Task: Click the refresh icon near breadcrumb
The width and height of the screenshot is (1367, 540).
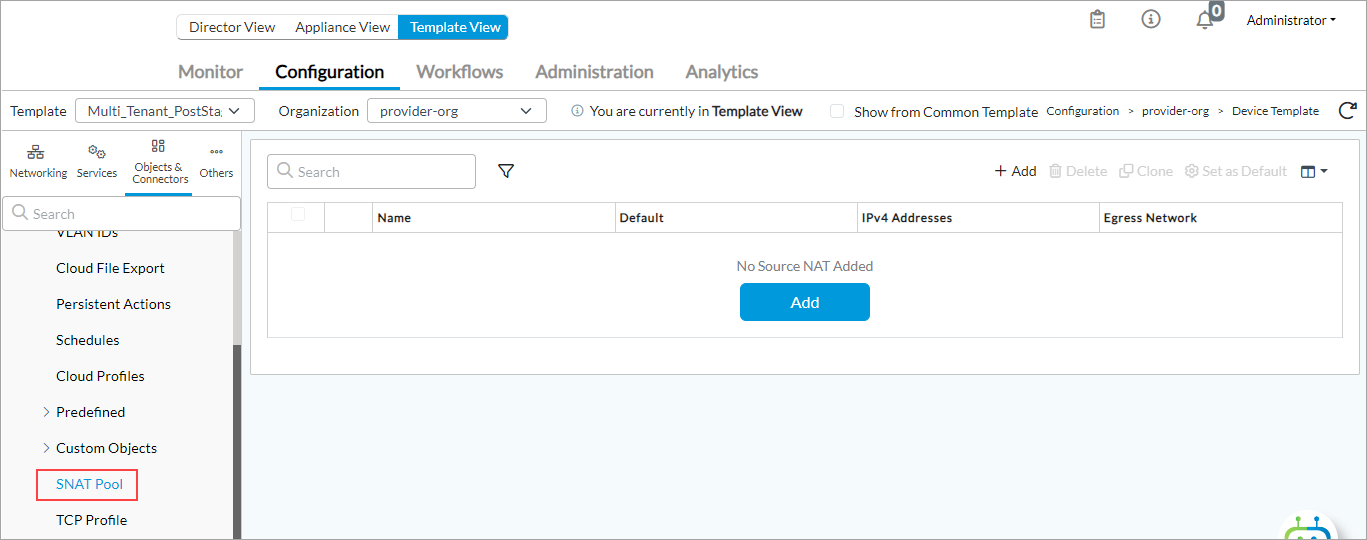Action: click(1347, 111)
